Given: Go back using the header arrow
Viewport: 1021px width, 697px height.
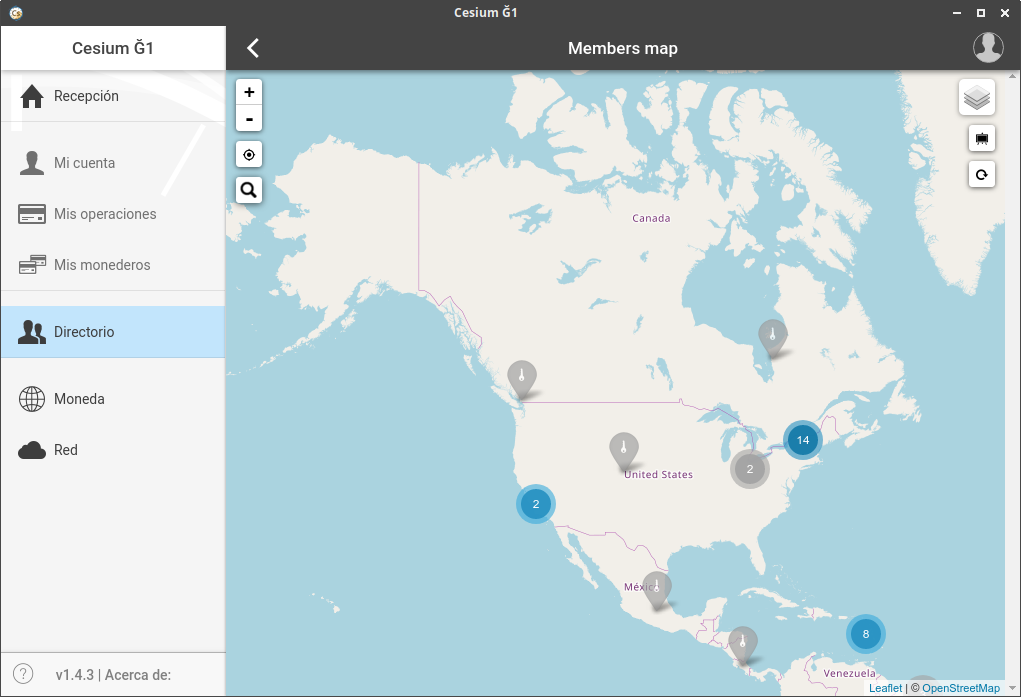Looking at the screenshot, I should click(x=253, y=48).
